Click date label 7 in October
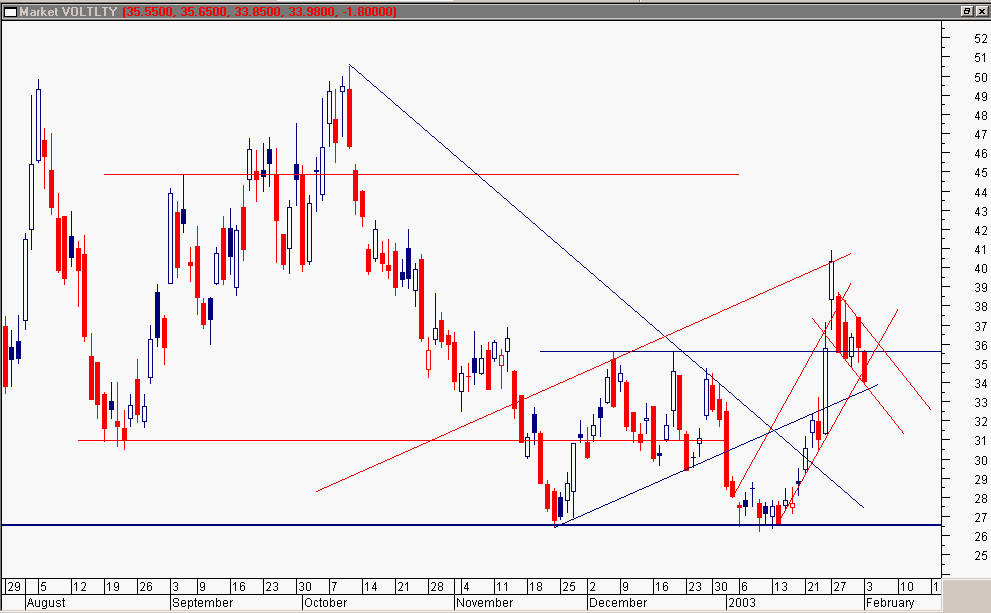This screenshot has width=991, height=613. [x=332, y=586]
